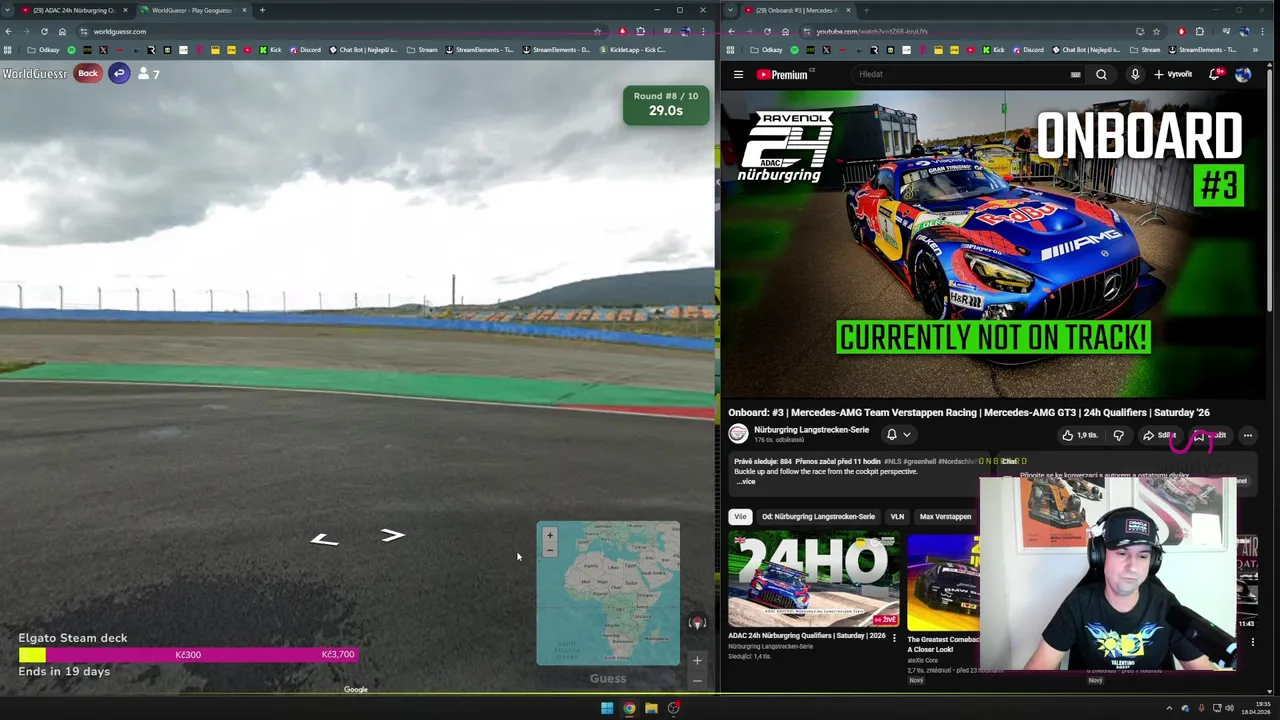
Task: Select the Vše filter chip
Action: click(x=740, y=517)
